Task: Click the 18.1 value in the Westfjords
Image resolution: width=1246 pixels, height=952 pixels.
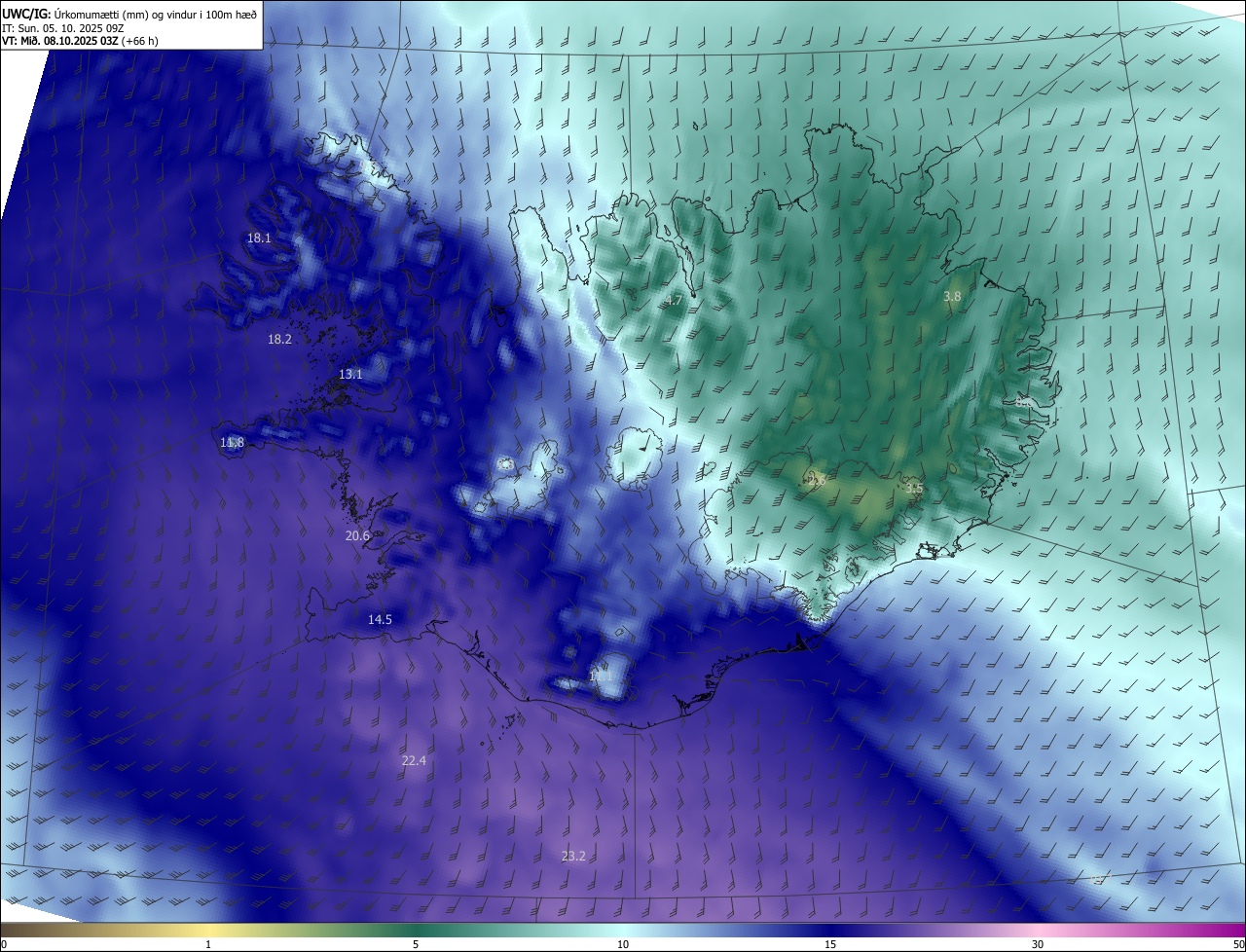Action: pos(259,238)
